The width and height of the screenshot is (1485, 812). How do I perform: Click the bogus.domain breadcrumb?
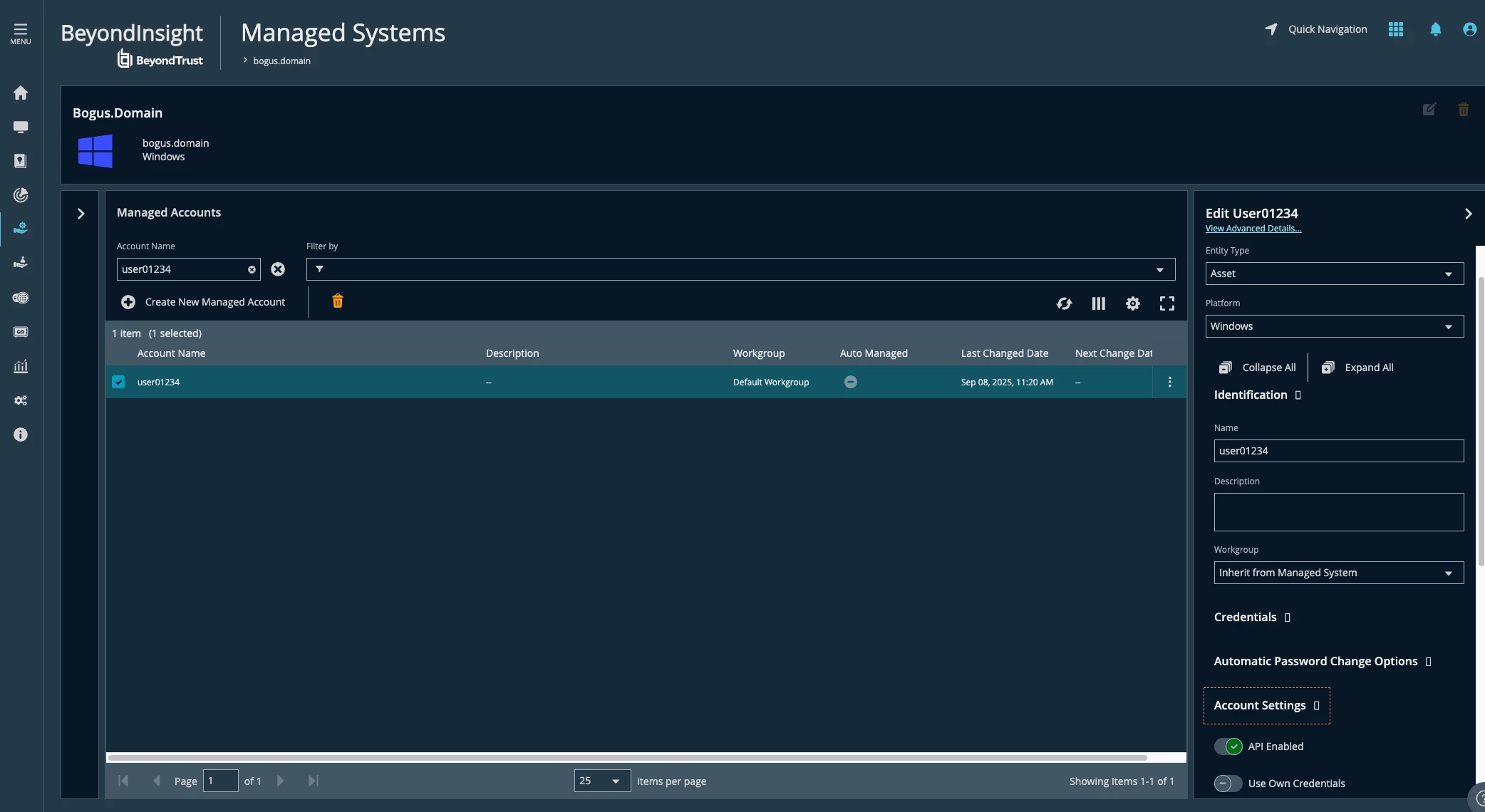pyautogui.click(x=281, y=61)
